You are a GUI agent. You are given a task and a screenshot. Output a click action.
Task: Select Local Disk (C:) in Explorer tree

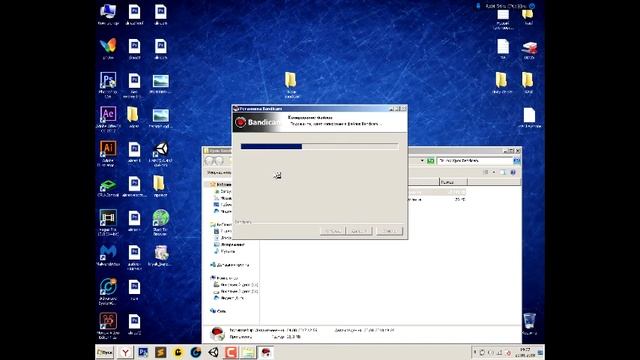click(236, 284)
